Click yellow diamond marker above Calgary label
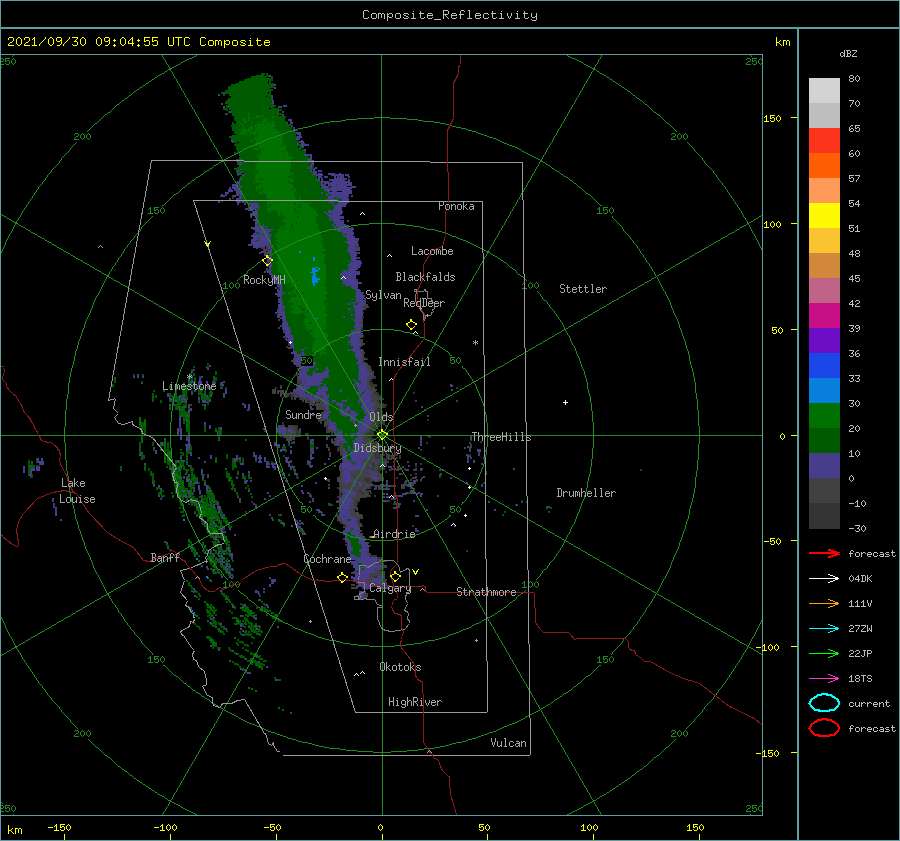This screenshot has height=841, width=900. pyautogui.click(x=395, y=576)
